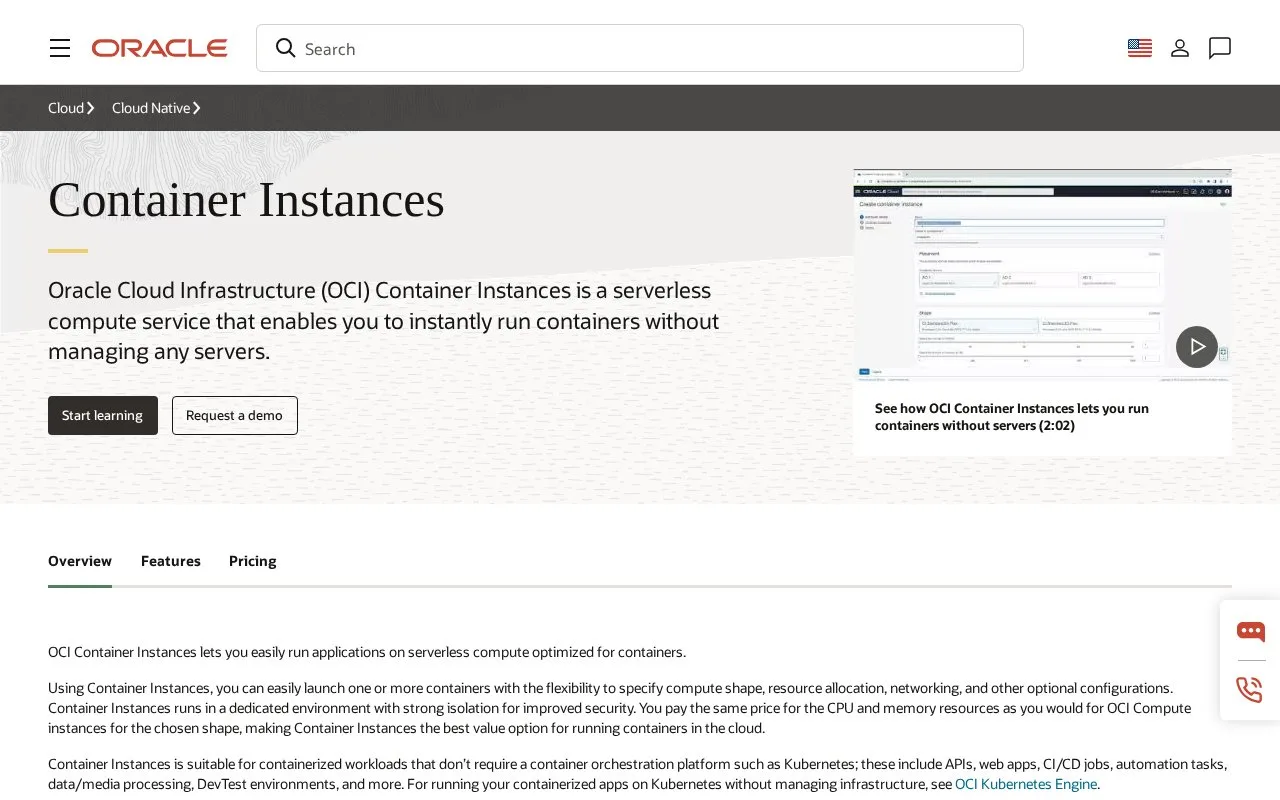
Task: Open the hamburger navigation menu
Action: tap(60, 48)
